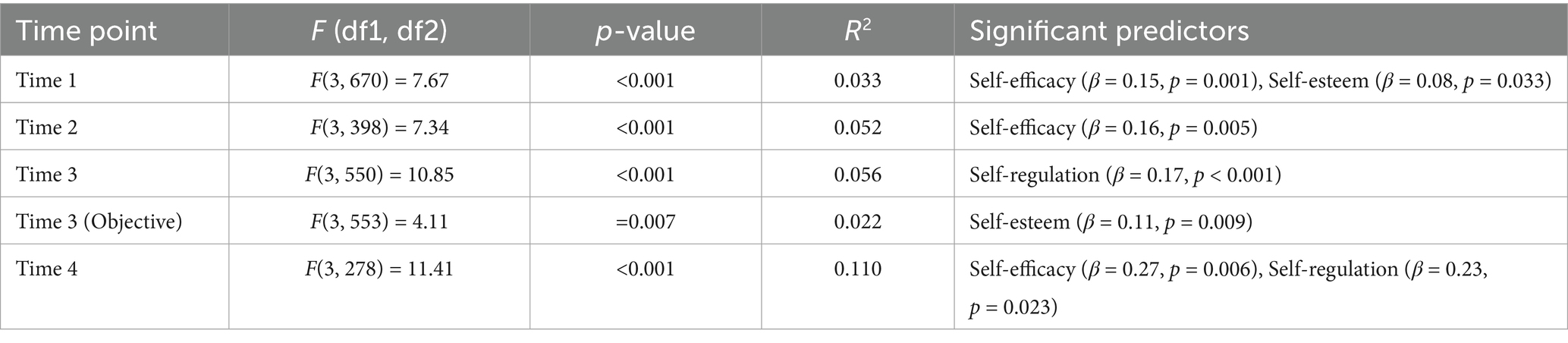Click the "Time point" column header
The width and height of the screenshot is (1568, 343).
tap(86, 31)
